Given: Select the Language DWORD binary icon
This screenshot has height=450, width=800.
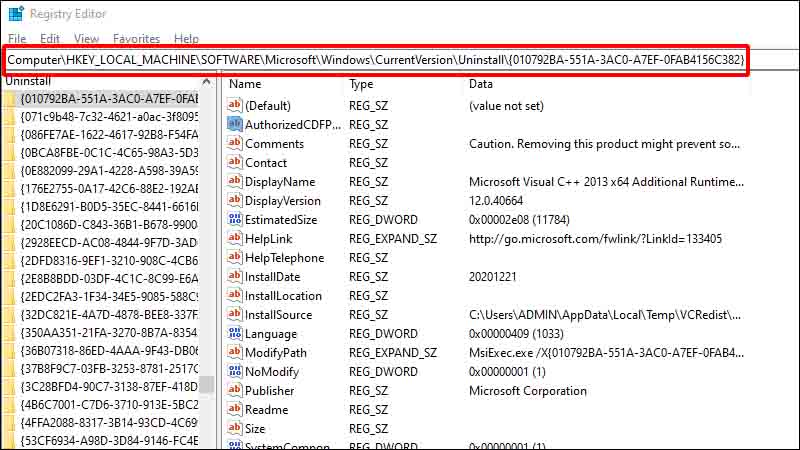Looking at the screenshot, I should [x=235, y=333].
